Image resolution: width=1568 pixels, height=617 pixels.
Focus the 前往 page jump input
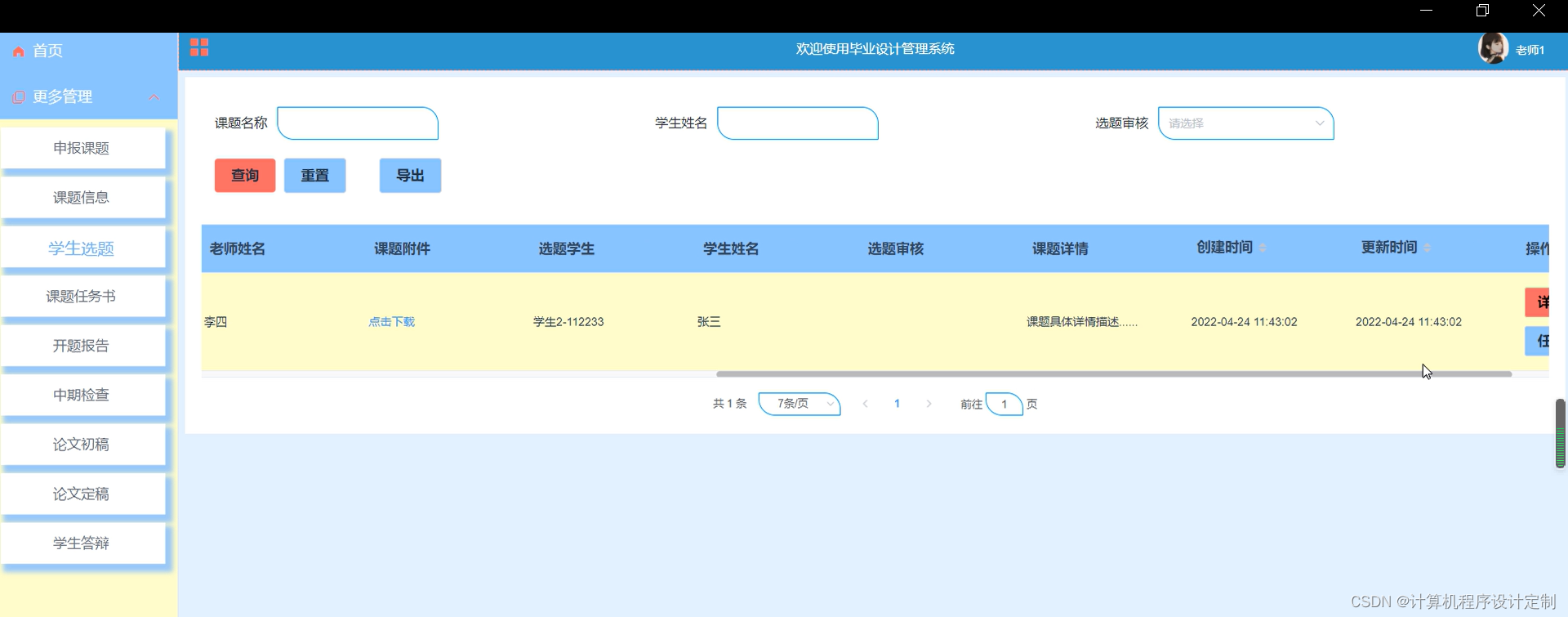tap(1004, 404)
